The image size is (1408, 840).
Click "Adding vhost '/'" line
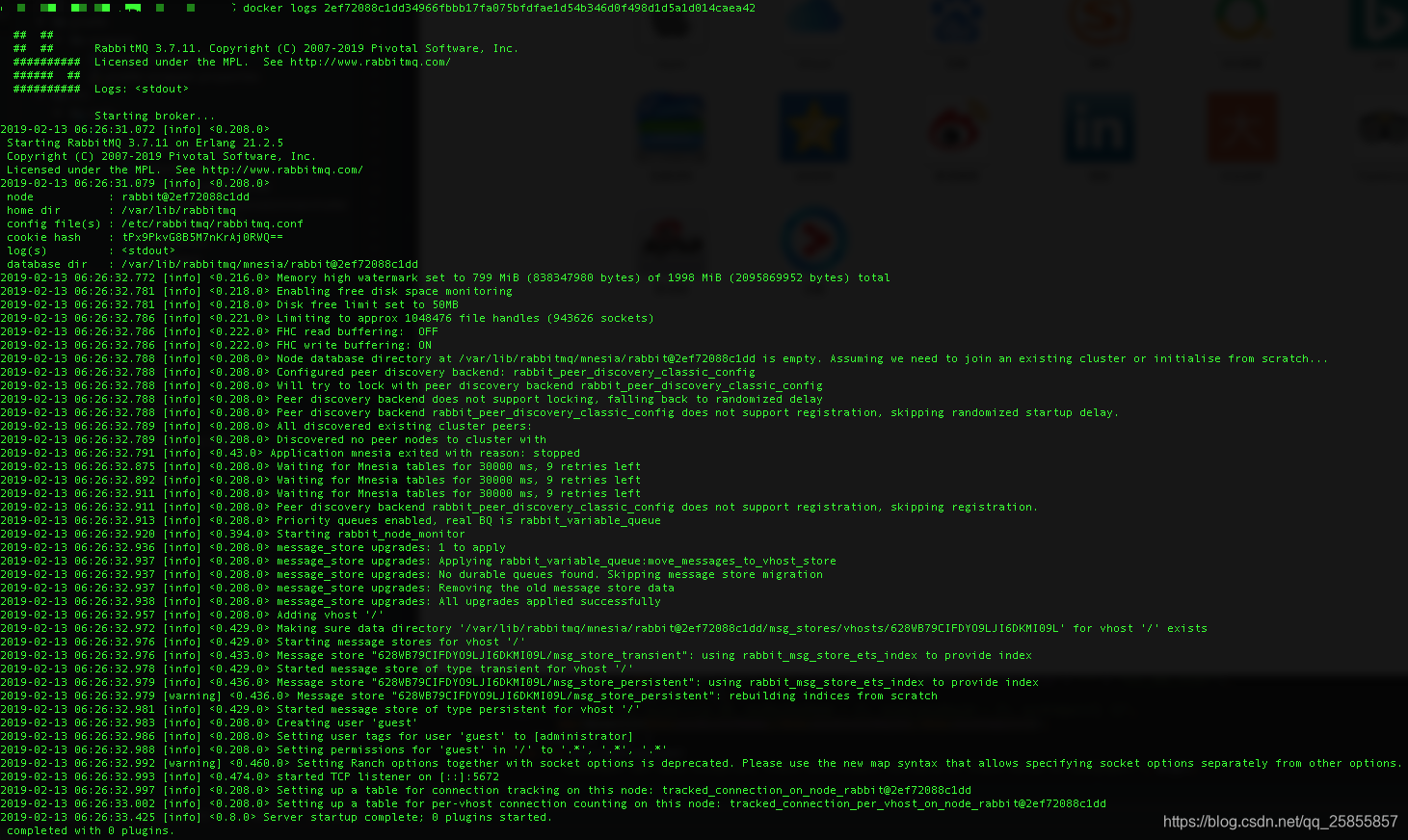[192, 615]
